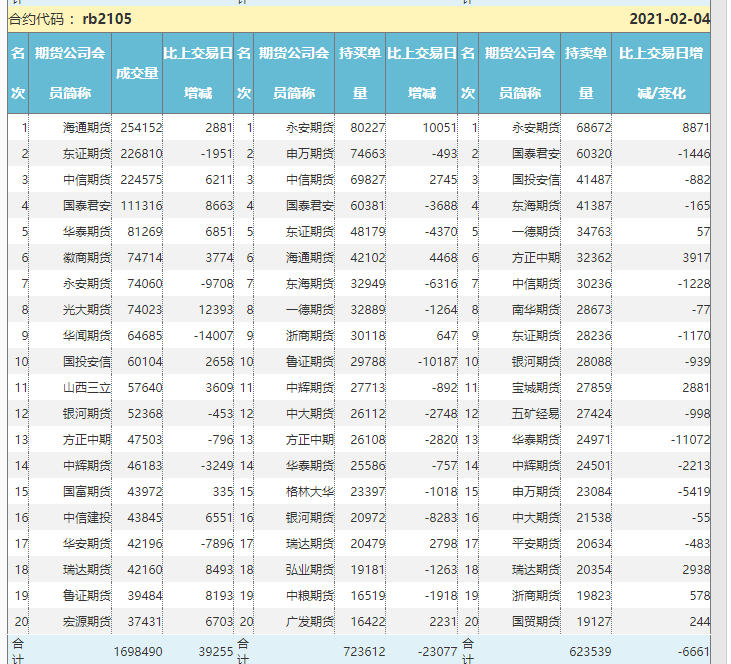Click total long positions 723612

tap(364, 652)
